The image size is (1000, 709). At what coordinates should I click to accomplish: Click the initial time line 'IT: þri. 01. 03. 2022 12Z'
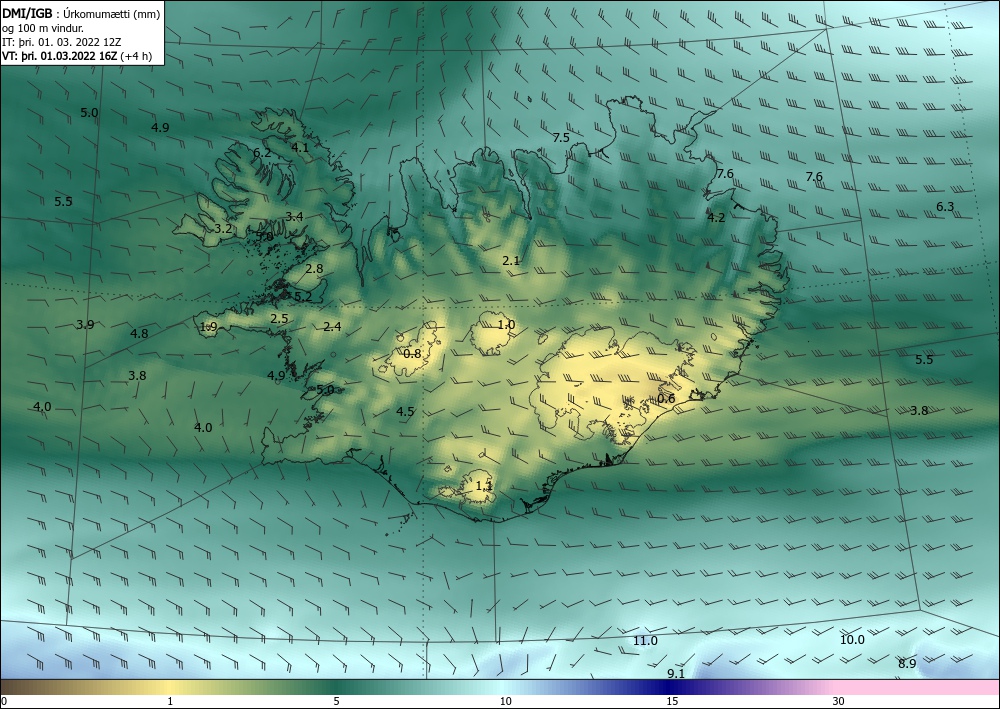pos(61,42)
